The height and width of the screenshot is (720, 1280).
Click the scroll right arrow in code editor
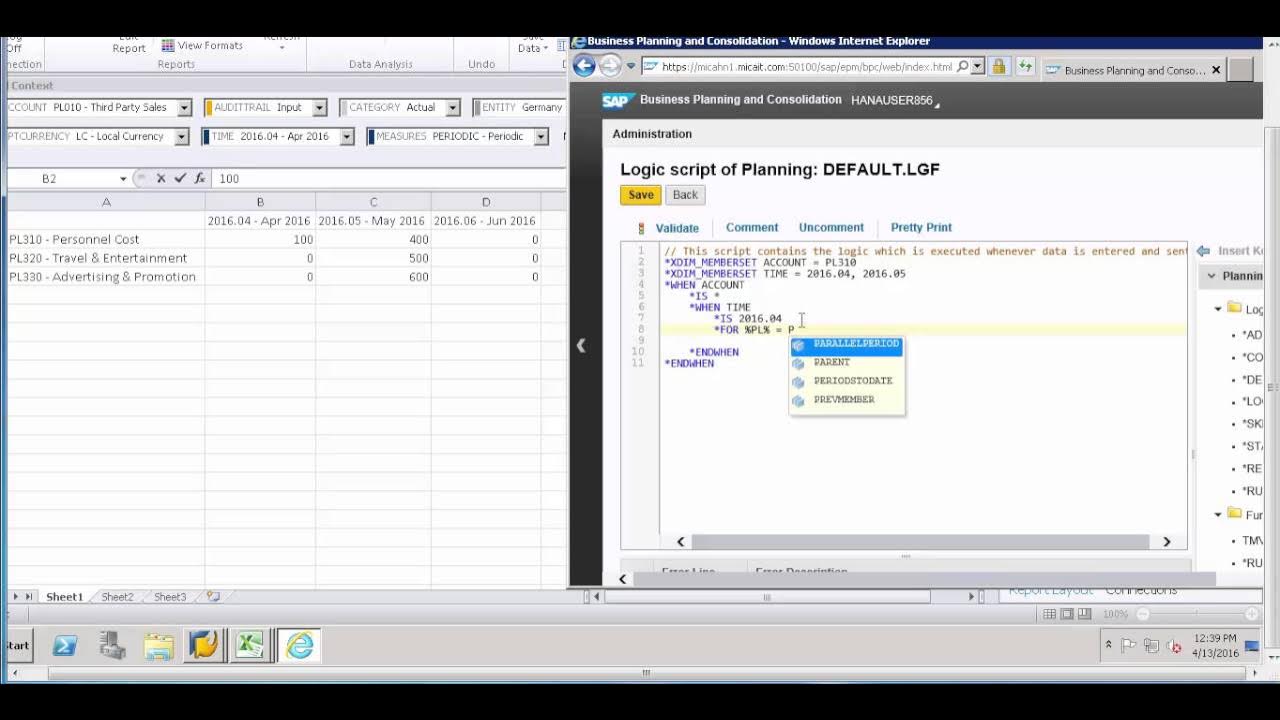click(1166, 541)
